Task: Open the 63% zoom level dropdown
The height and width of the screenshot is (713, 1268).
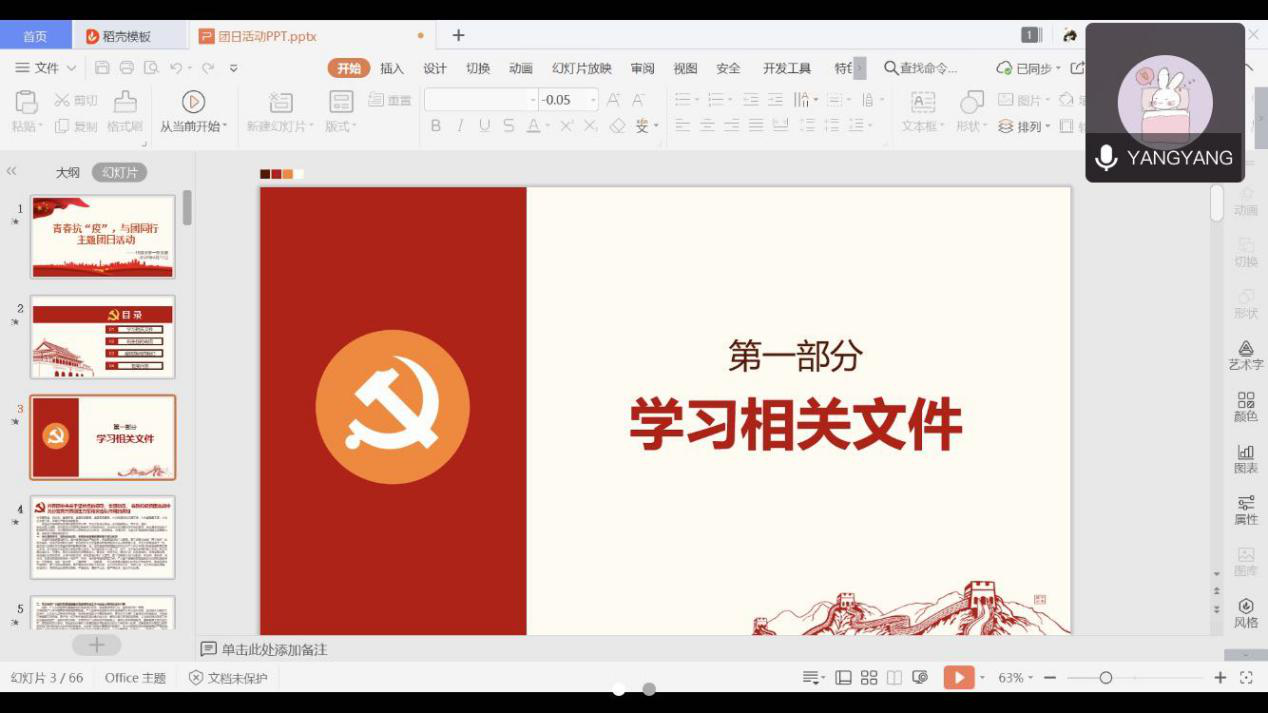Action: [x=1016, y=678]
